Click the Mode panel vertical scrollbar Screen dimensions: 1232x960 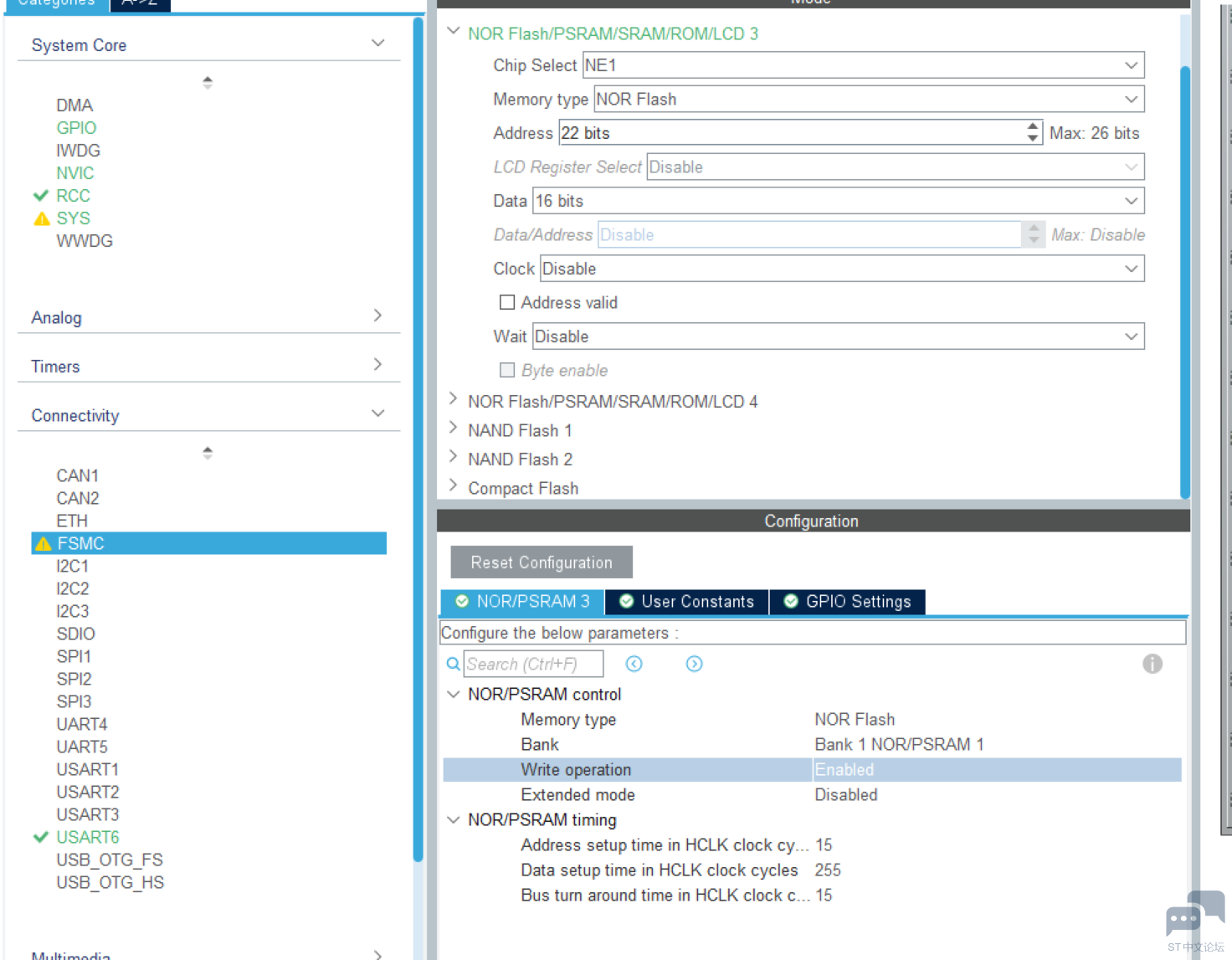point(1185,281)
